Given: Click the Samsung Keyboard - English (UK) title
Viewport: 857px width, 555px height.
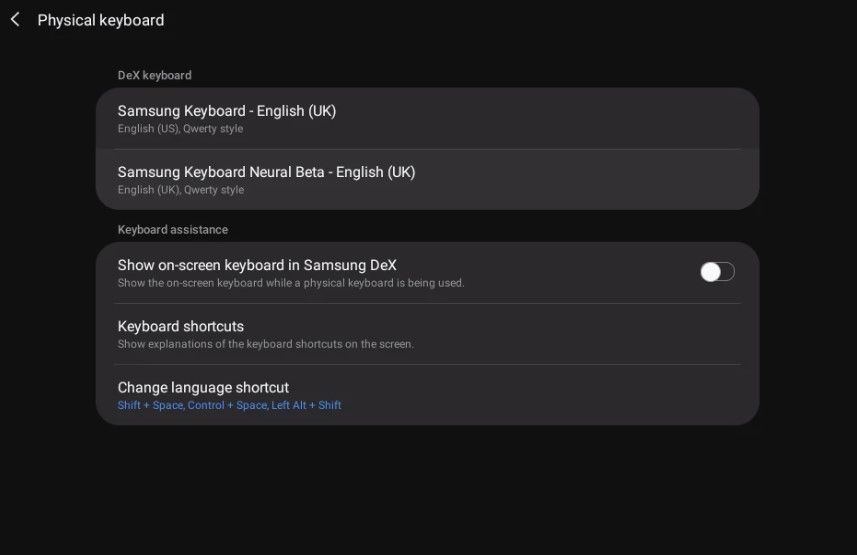Looking at the screenshot, I should click(x=227, y=111).
